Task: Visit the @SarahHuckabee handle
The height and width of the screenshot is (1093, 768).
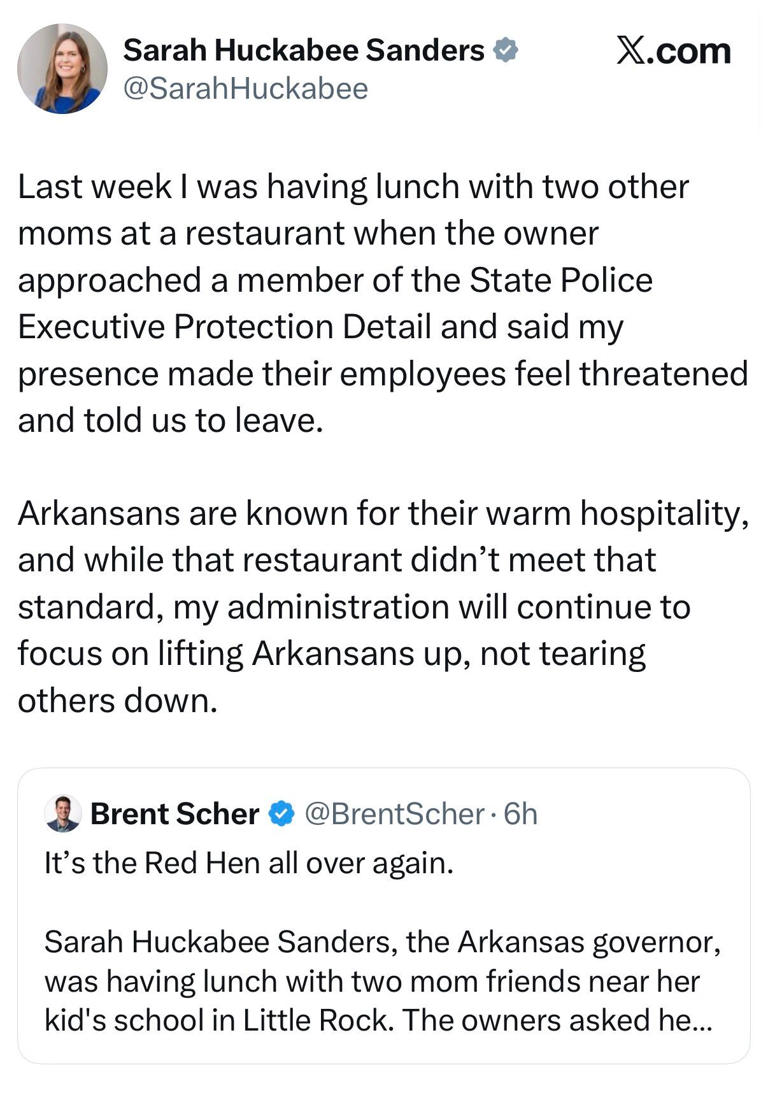Action: [x=245, y=89]
